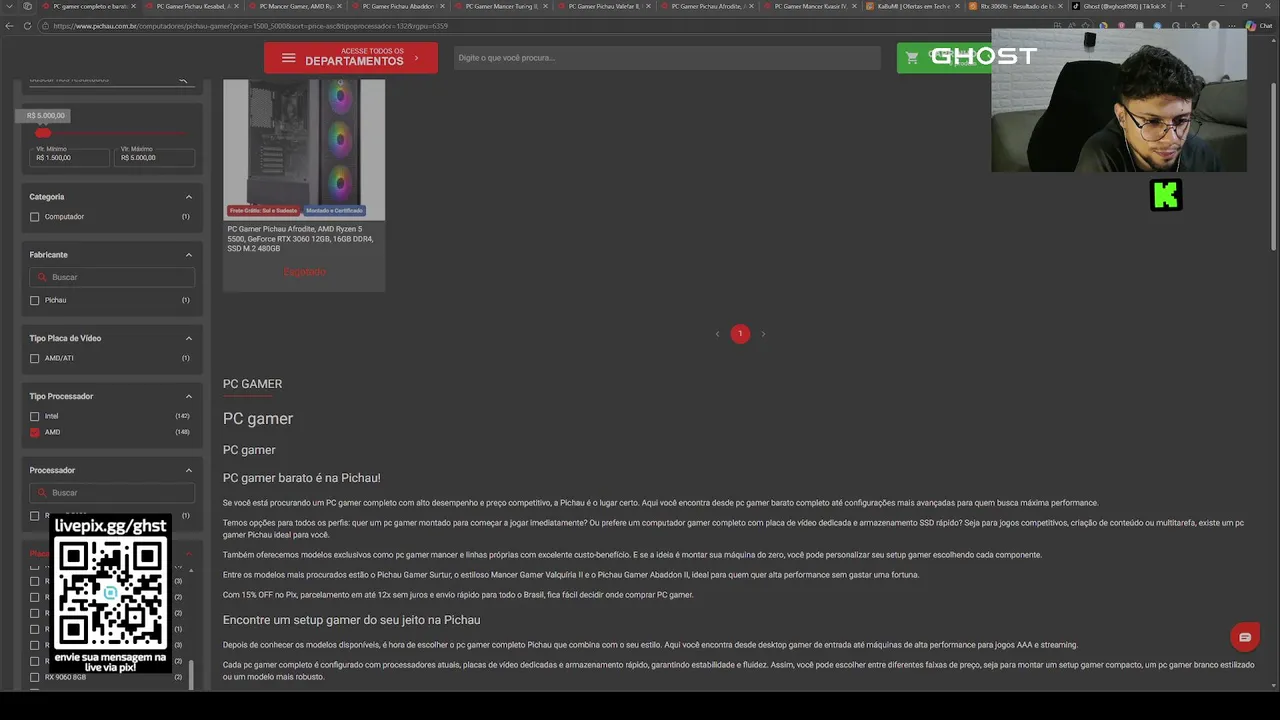
Task: Click the green Kick logo overlay
Action: click(x=1166, y=195)
